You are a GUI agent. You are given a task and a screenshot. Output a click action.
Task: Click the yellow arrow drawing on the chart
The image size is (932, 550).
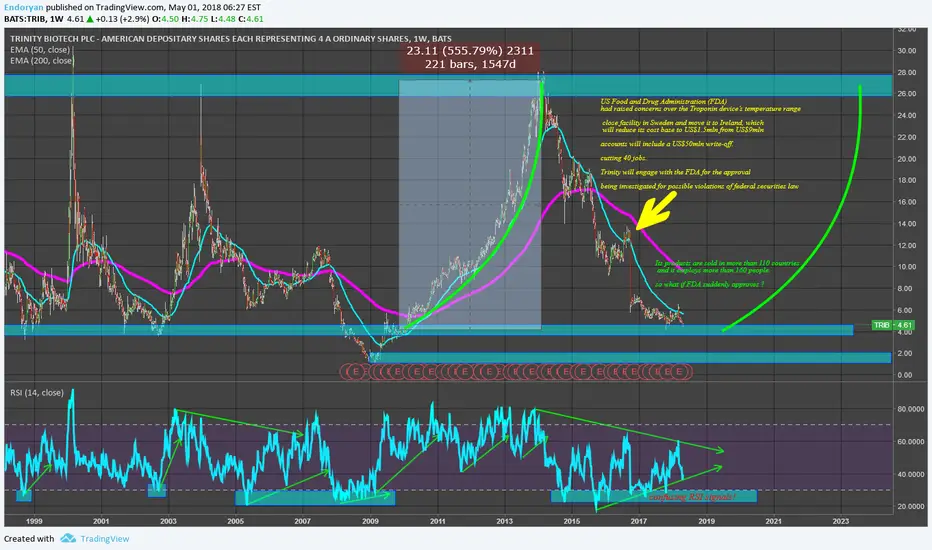(656, 210)
